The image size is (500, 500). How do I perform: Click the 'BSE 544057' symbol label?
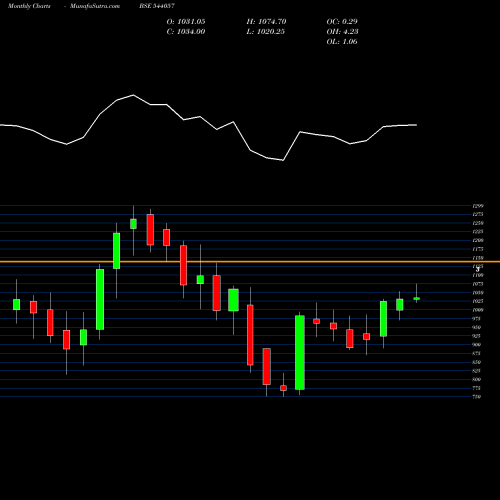157,6
